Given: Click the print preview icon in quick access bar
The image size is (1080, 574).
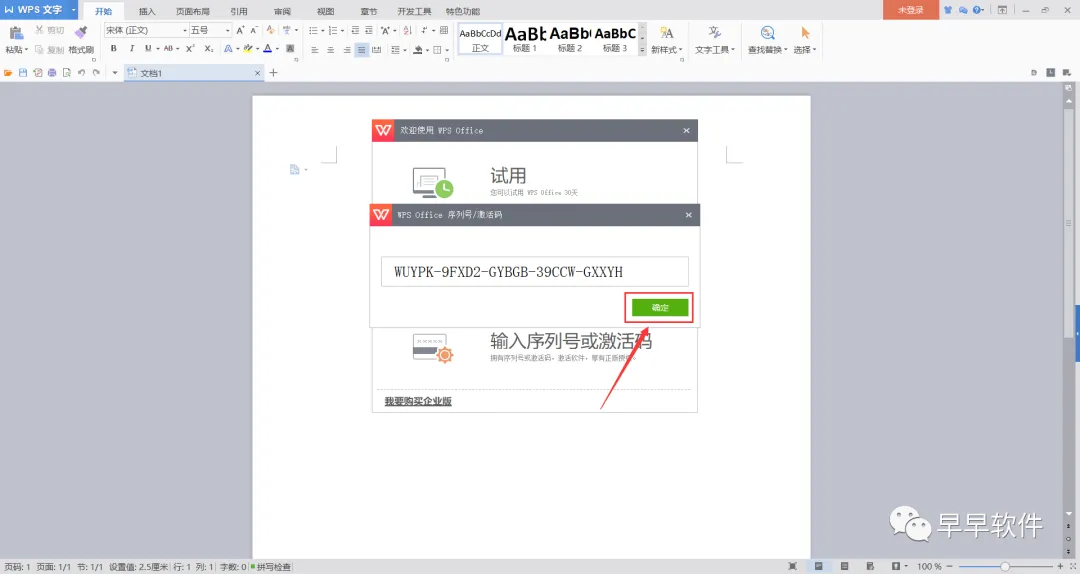Looking at the screenshot, I should (x=66, y=72).
